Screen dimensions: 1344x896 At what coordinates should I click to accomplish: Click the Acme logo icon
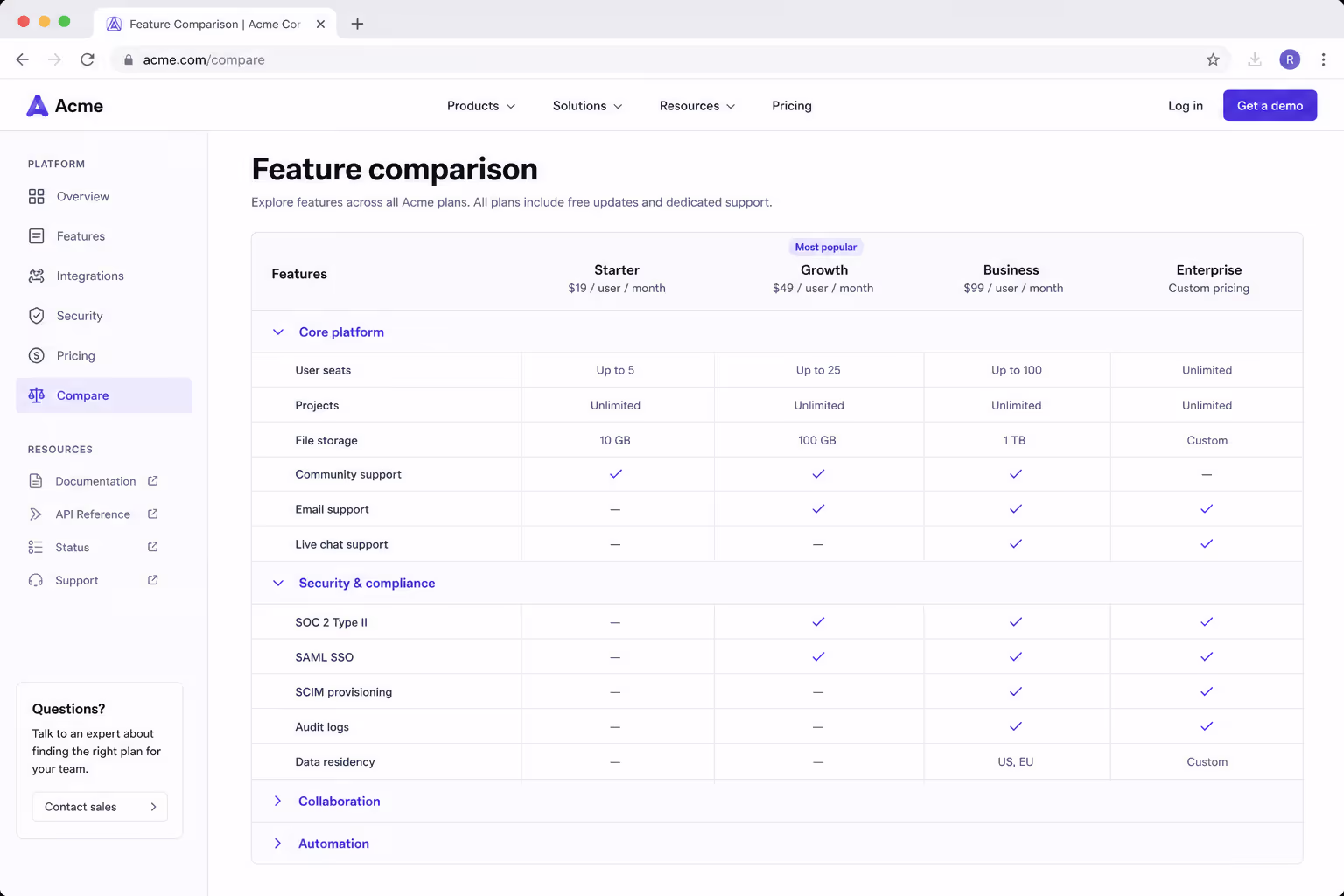[37, 106]
